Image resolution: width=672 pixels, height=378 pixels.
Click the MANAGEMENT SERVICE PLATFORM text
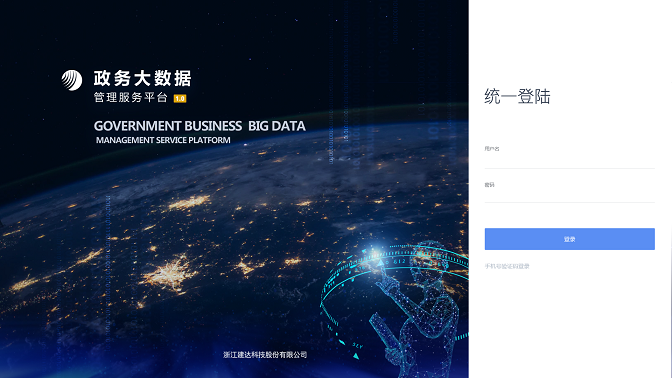tap(163, 140)
